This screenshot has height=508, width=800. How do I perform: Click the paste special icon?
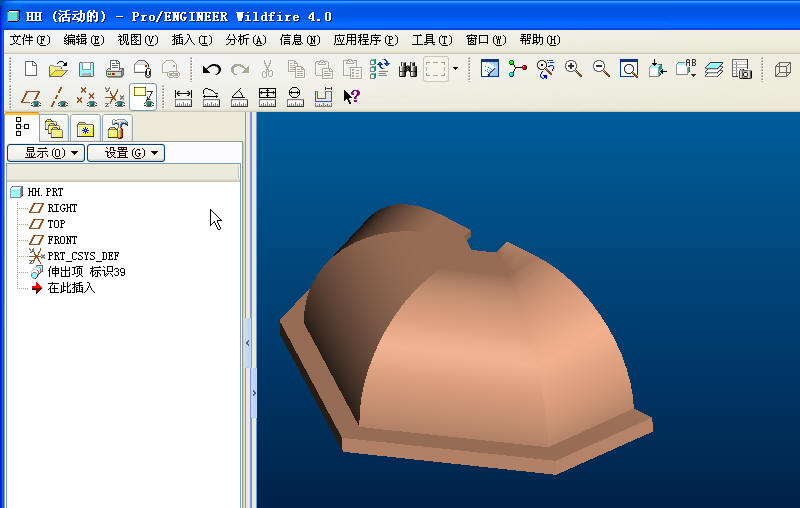[352, 68]
